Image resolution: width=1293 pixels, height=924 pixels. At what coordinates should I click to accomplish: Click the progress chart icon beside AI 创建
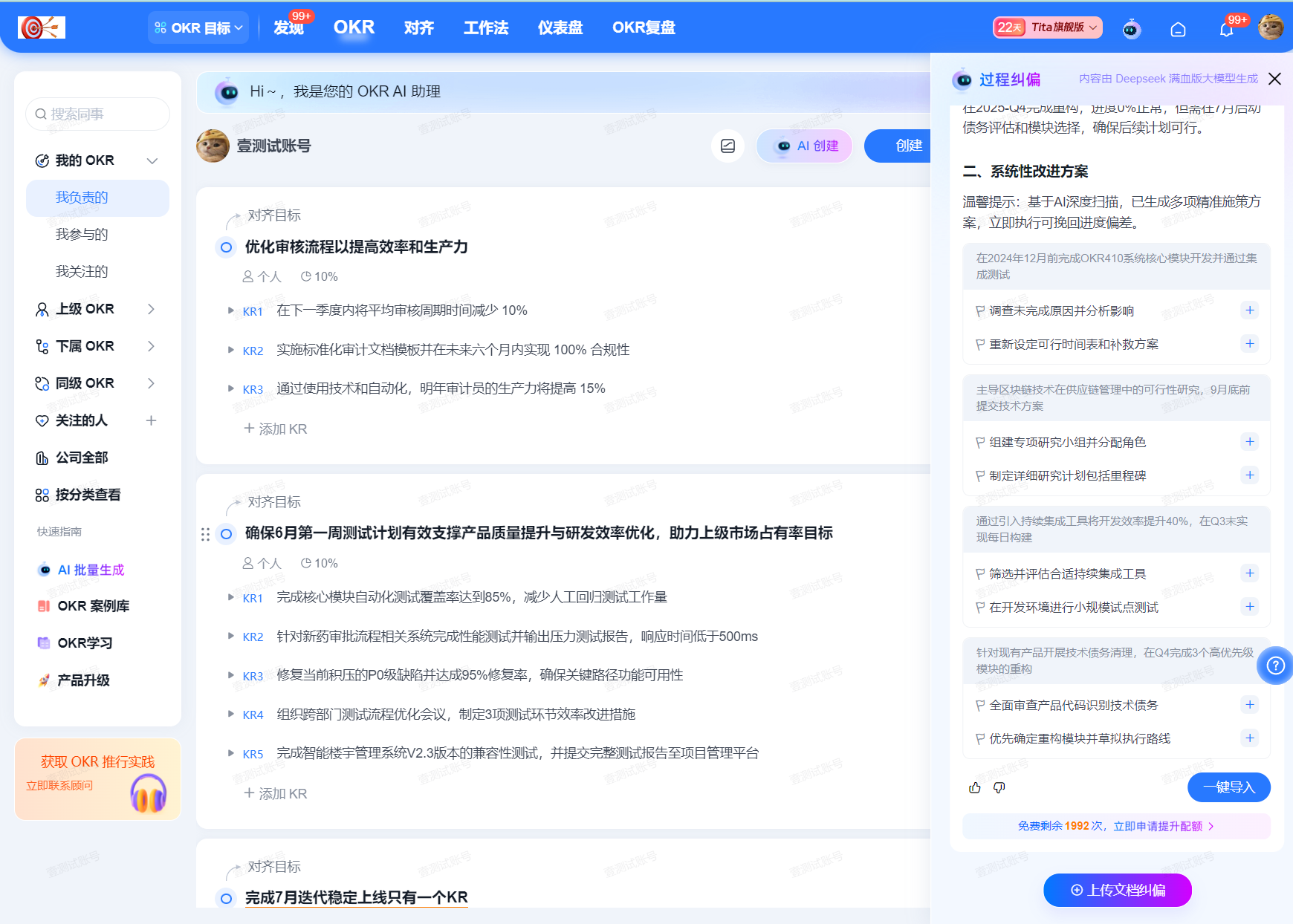[727, 146]
